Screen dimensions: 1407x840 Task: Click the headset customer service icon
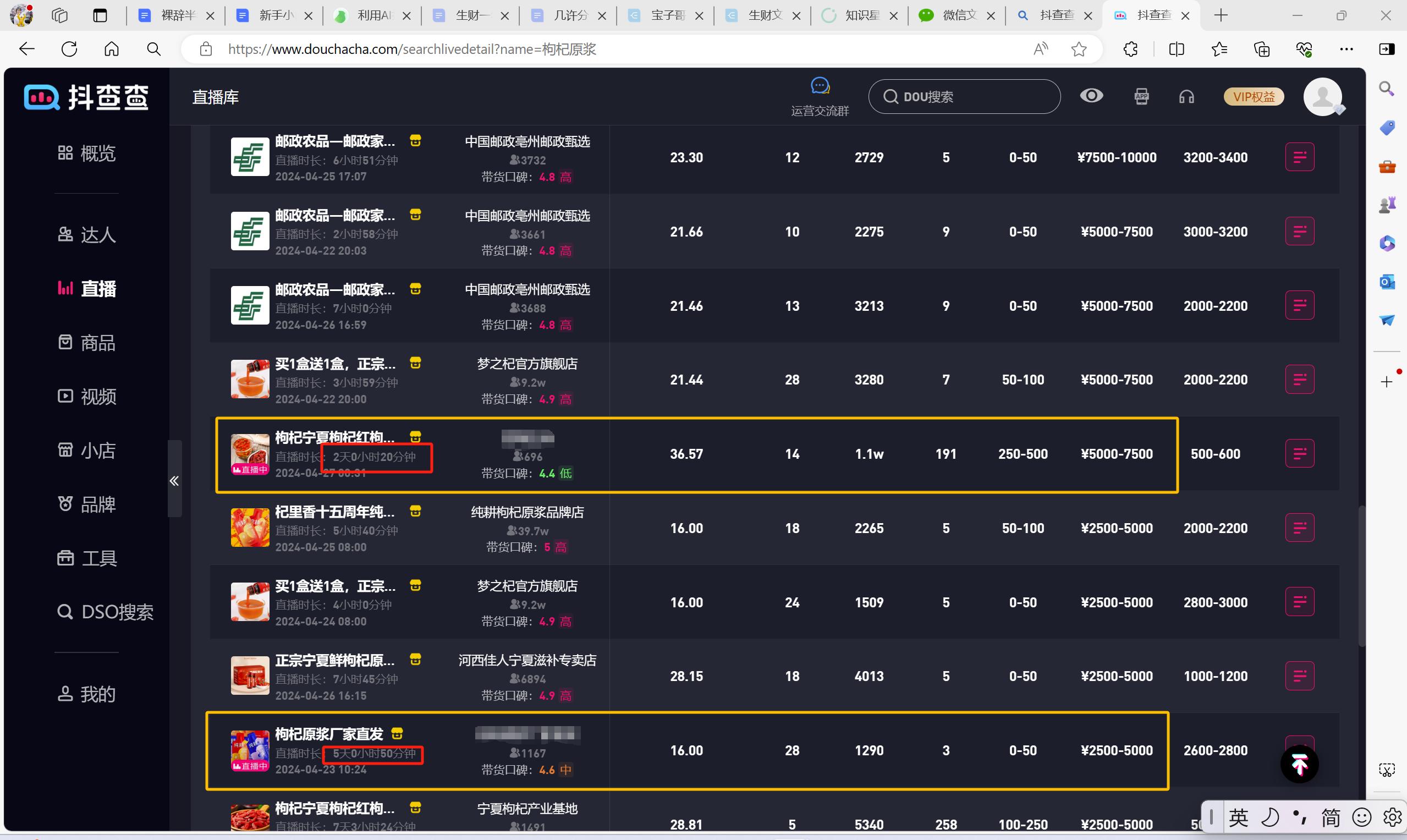click(1186, 97)
